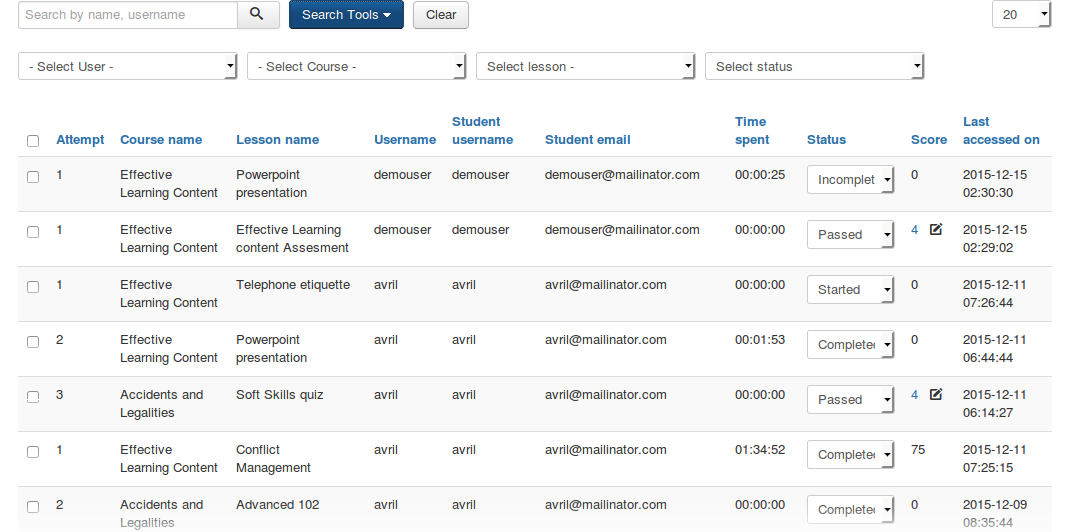Click edit score icon for Soft Skills quiz

936,395
